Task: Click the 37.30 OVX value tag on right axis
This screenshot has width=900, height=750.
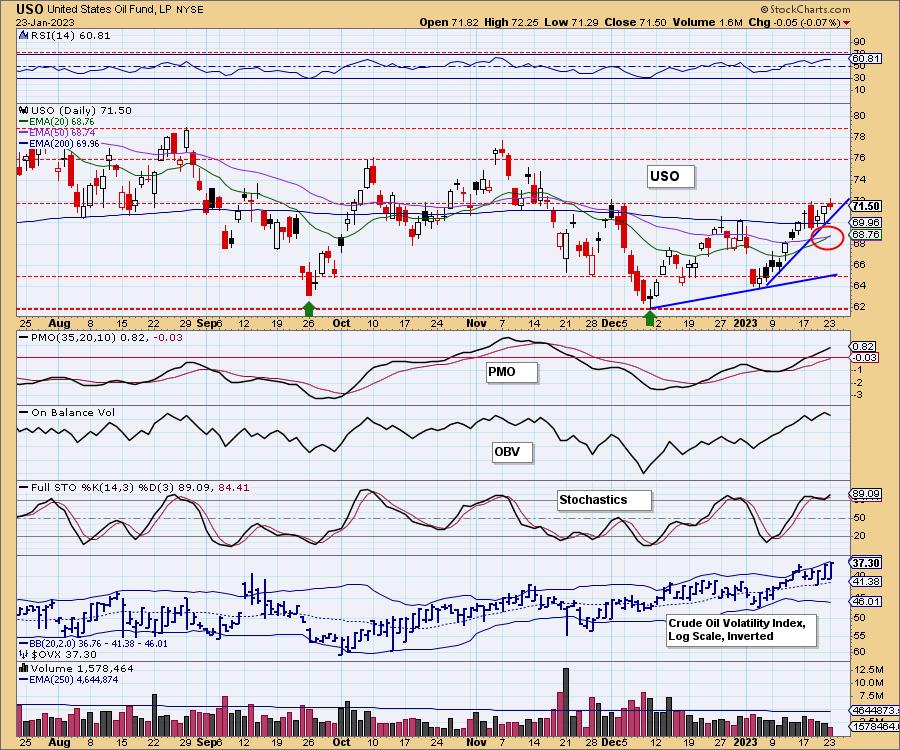Action: click(x=866, y=563)
